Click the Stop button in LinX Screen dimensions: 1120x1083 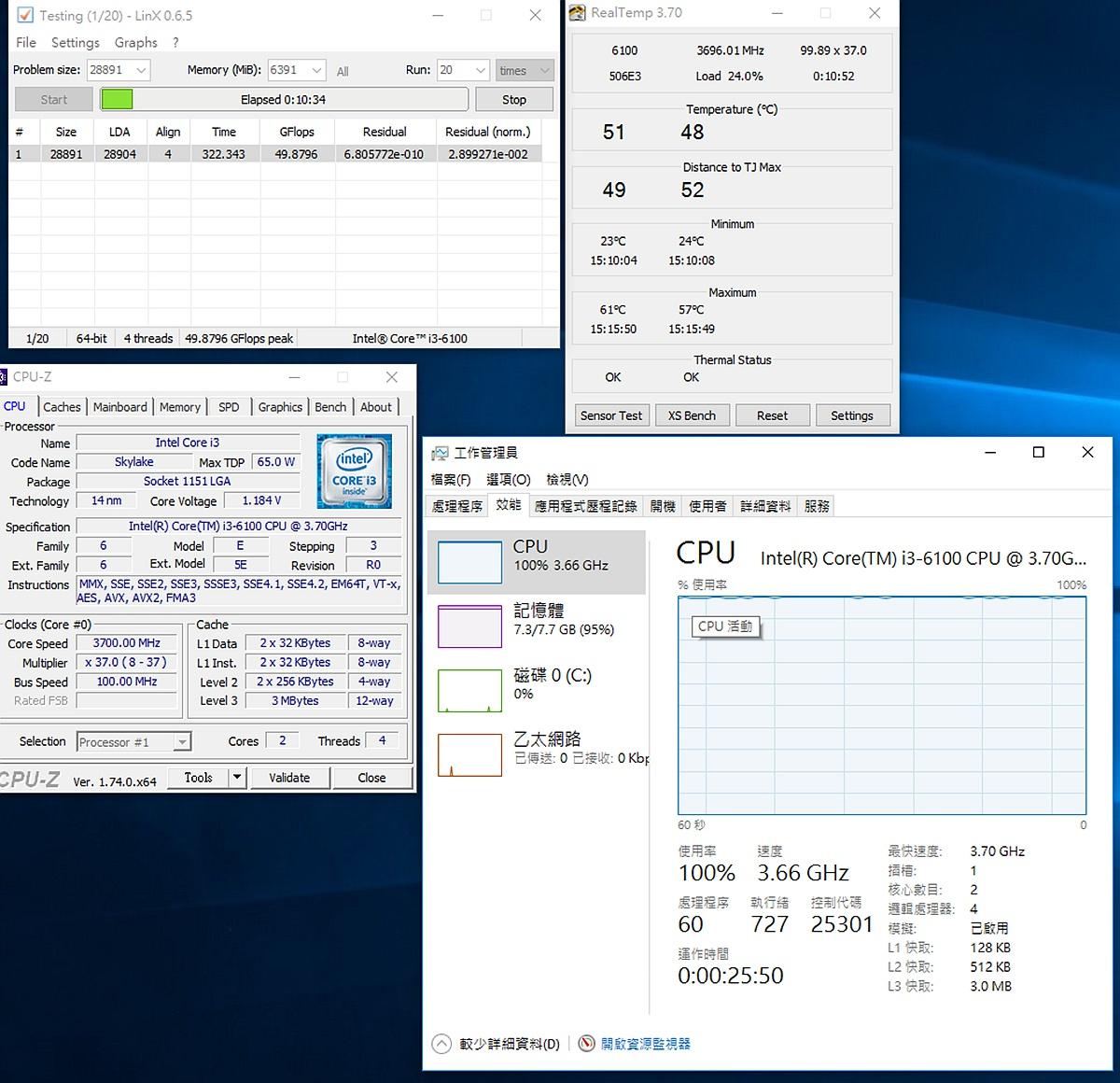coord(514,100)
